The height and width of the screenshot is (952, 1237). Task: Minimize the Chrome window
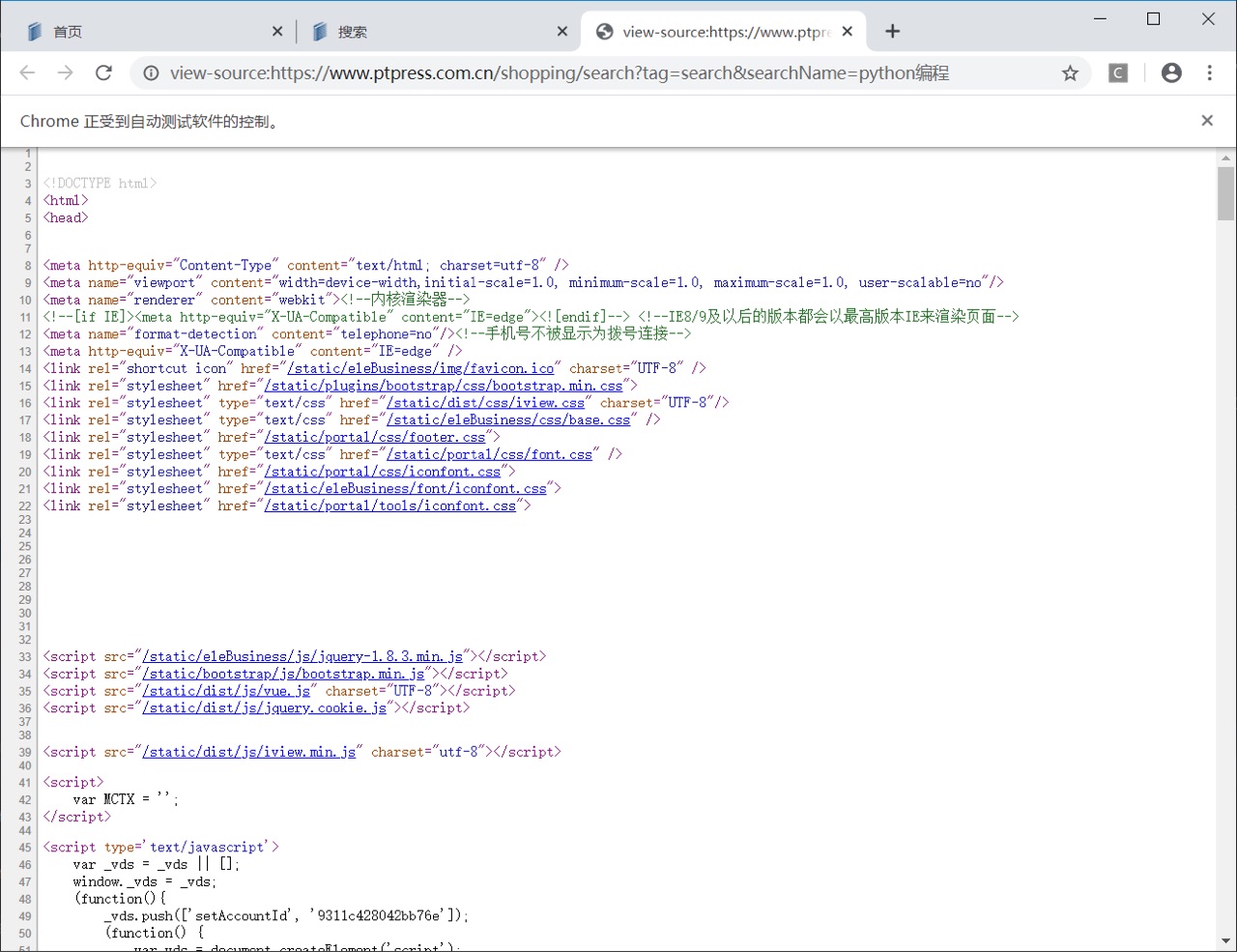click(x=1100, y=19)
